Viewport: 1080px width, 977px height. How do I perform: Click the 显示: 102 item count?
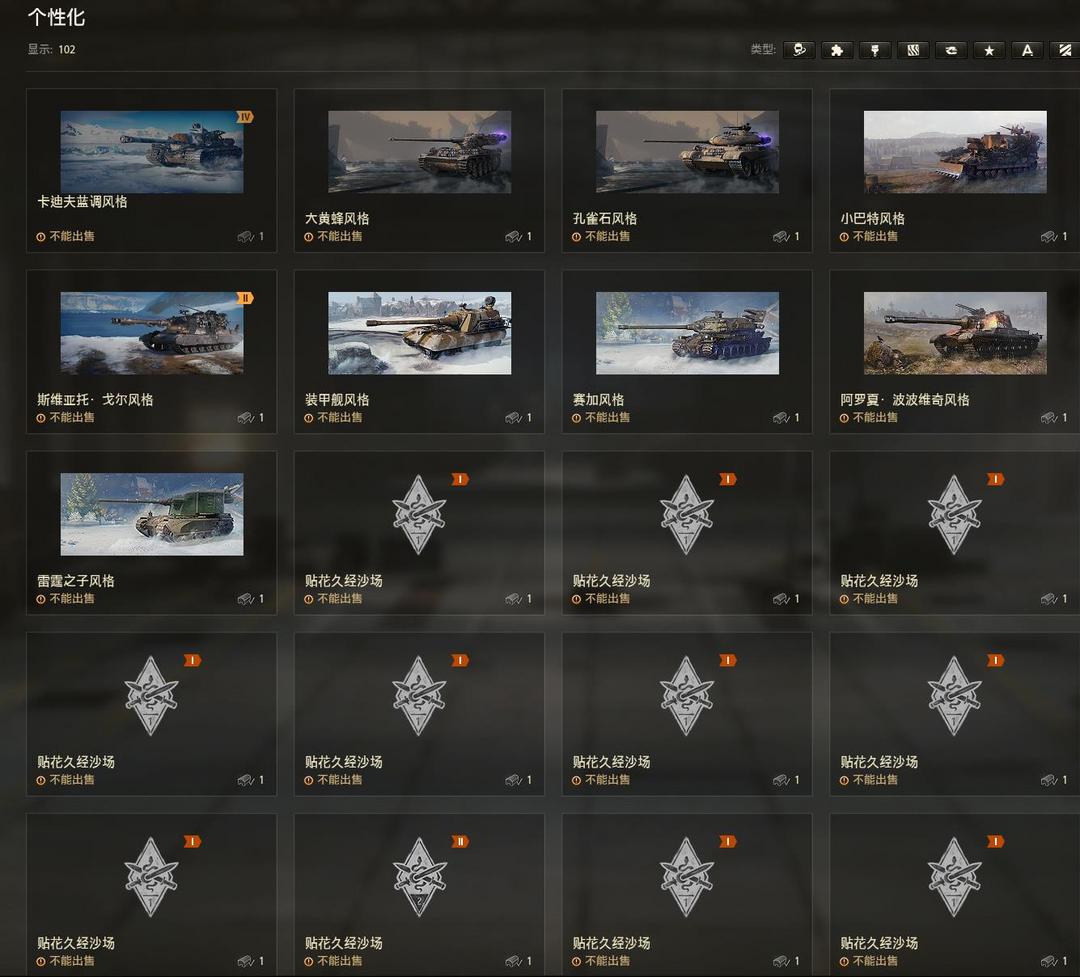pos(52,50)
